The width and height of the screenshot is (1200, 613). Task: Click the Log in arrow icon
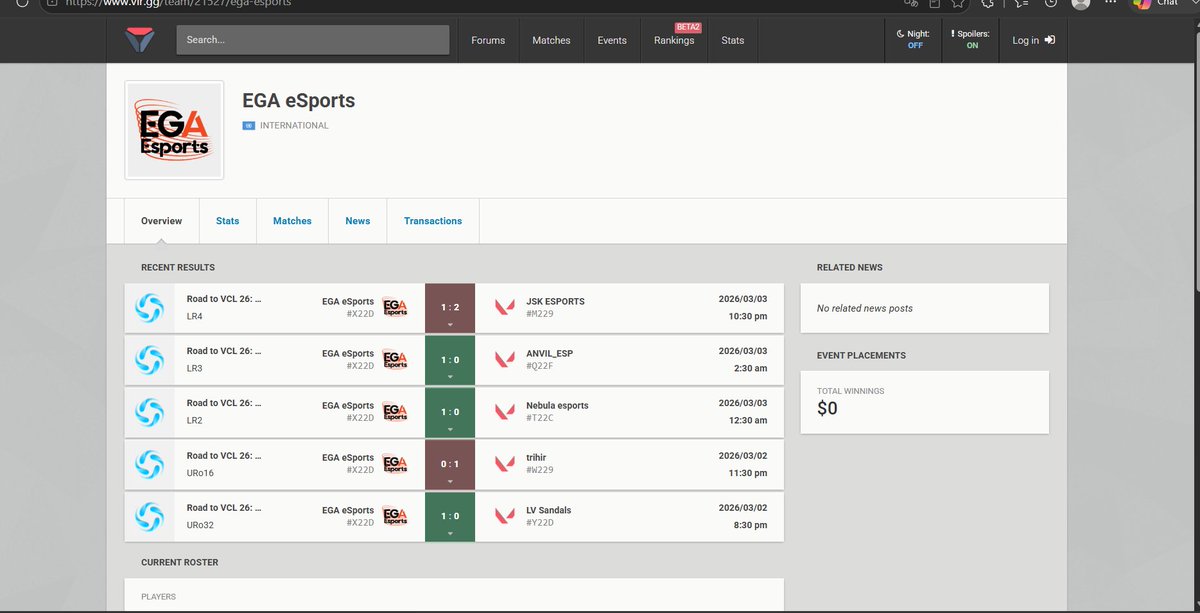pyautogui.click(x=1048, y=40)
